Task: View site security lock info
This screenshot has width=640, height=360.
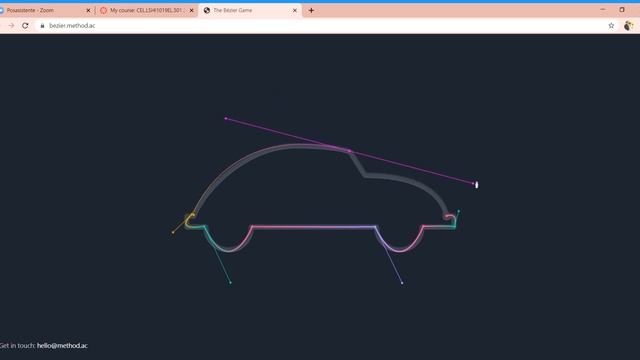Action: tap(42, 26)
